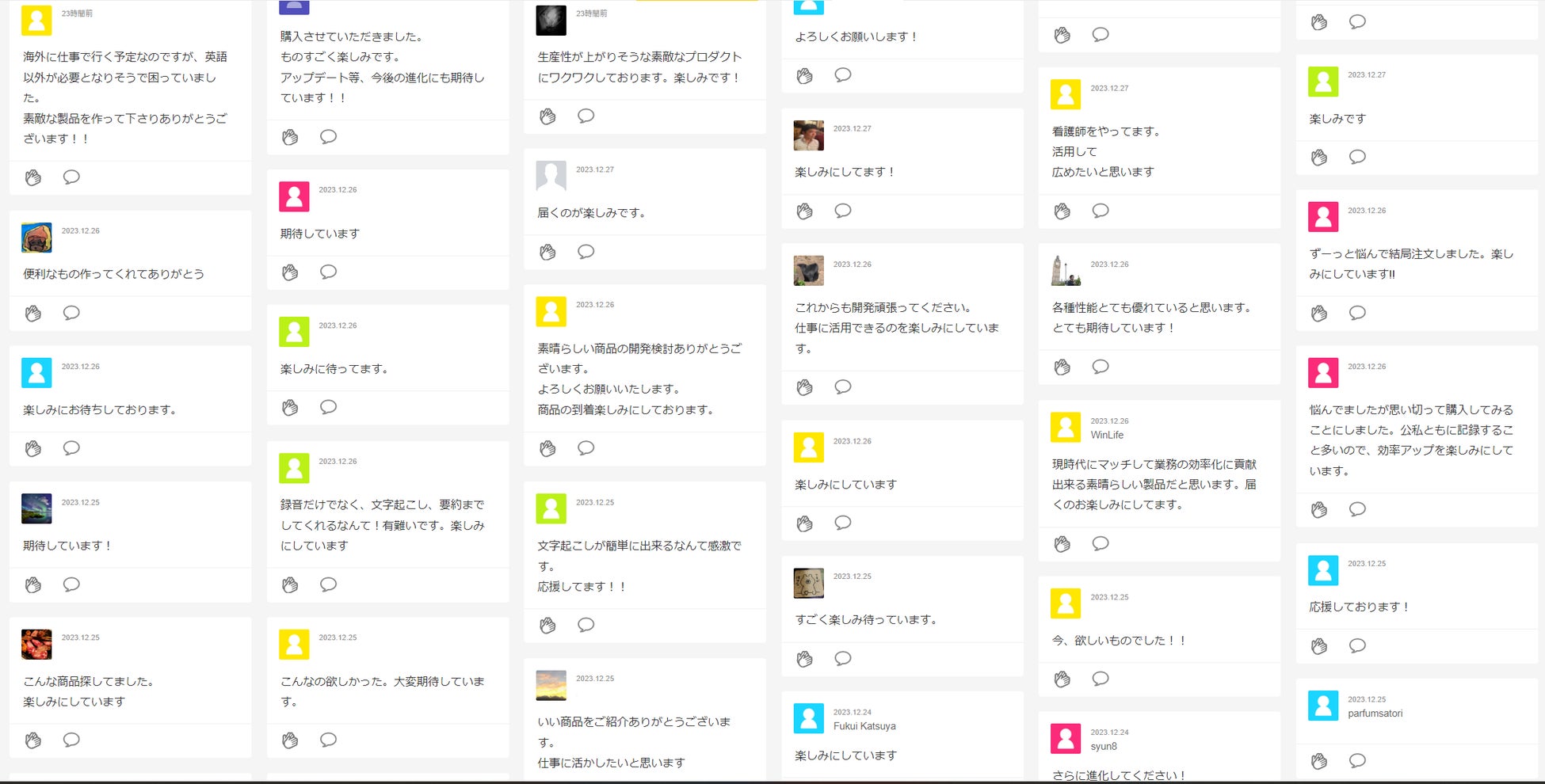Clap for "今、欲しいものでした！！" comment
Screen dimensions: 1545x784
coord(1062,679)
